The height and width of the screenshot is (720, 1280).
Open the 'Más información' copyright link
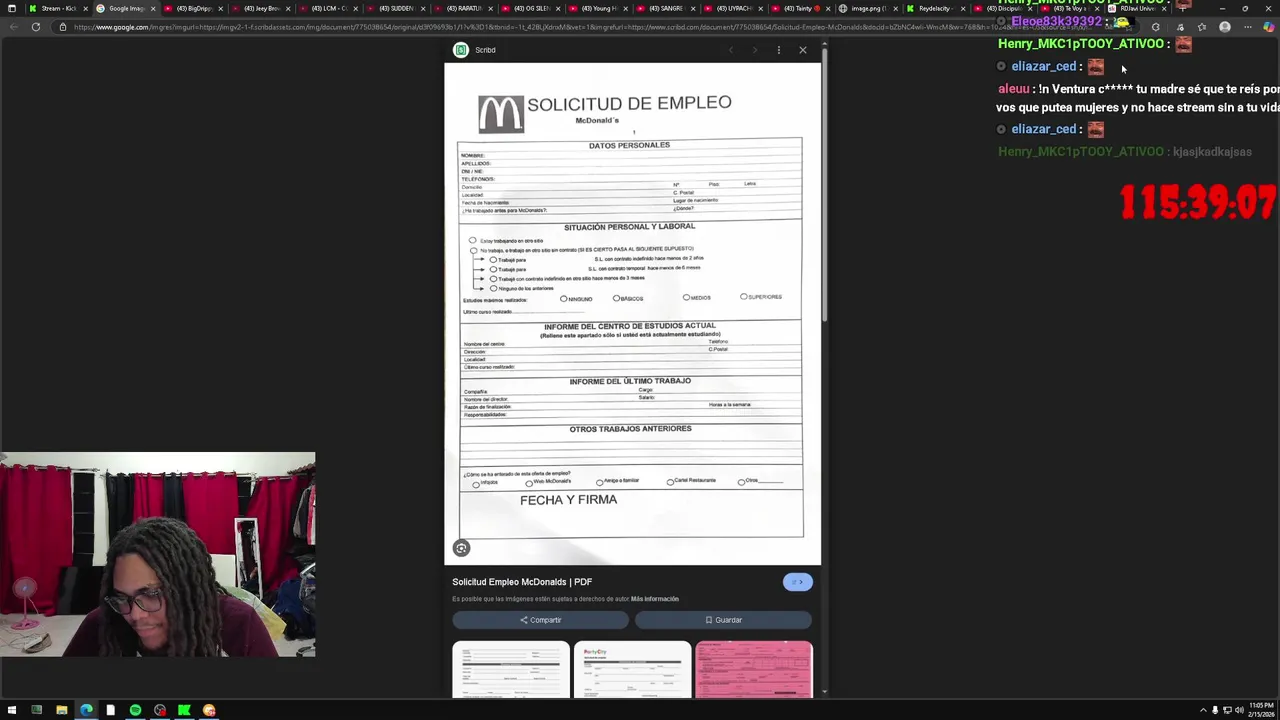pos(654,599)
